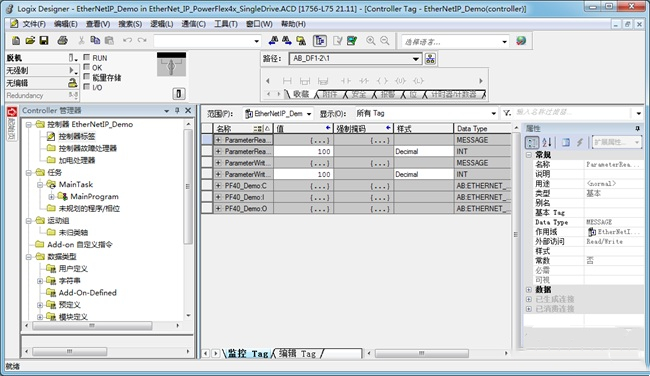Open the 编辑(E) menu
Screen dimensions: 650x376
65,24
